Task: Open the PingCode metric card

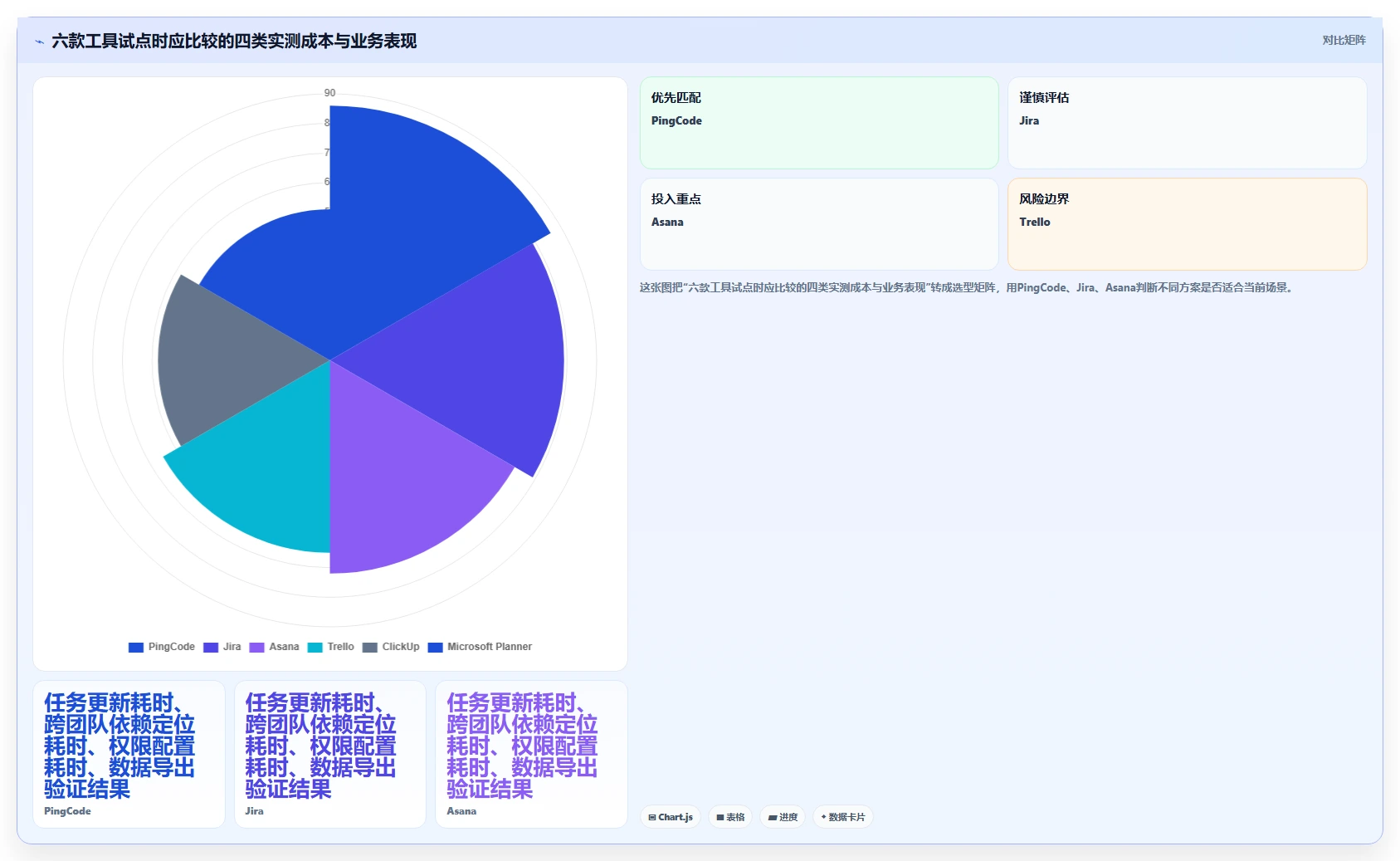Action: point(129,754)
